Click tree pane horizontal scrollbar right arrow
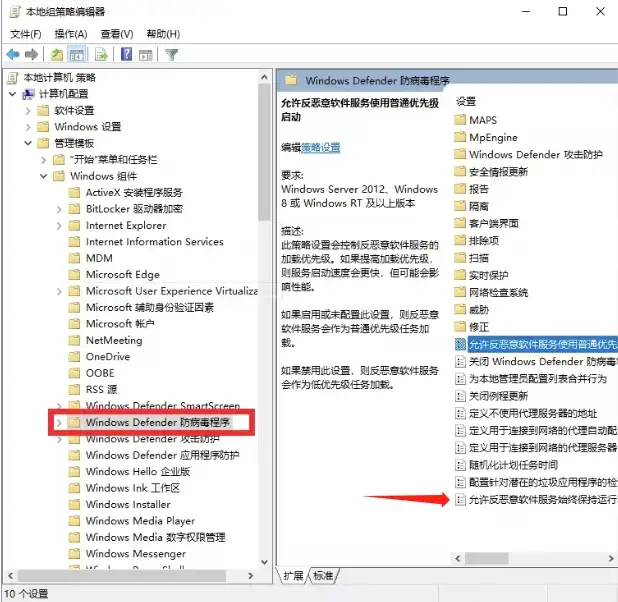618x602 pixels. click(250, 576)
